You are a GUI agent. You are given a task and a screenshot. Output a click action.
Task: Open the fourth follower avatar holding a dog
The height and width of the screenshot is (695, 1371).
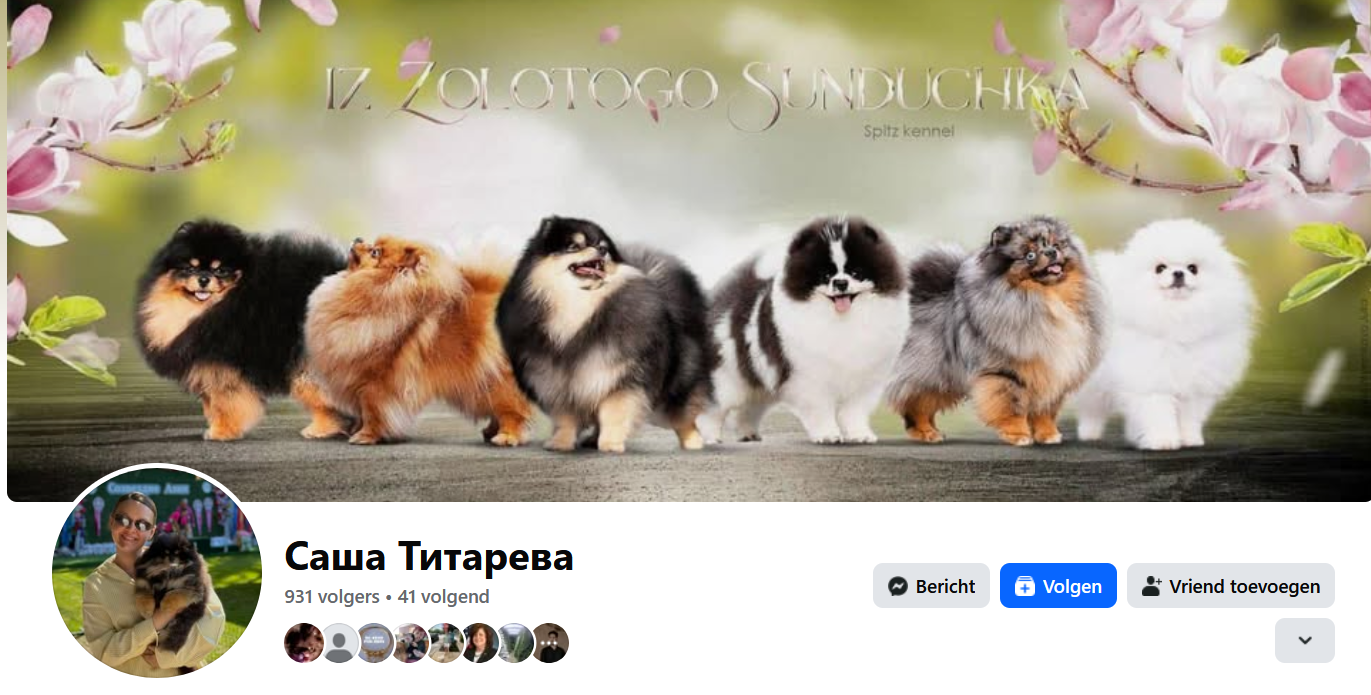[410, 643]
